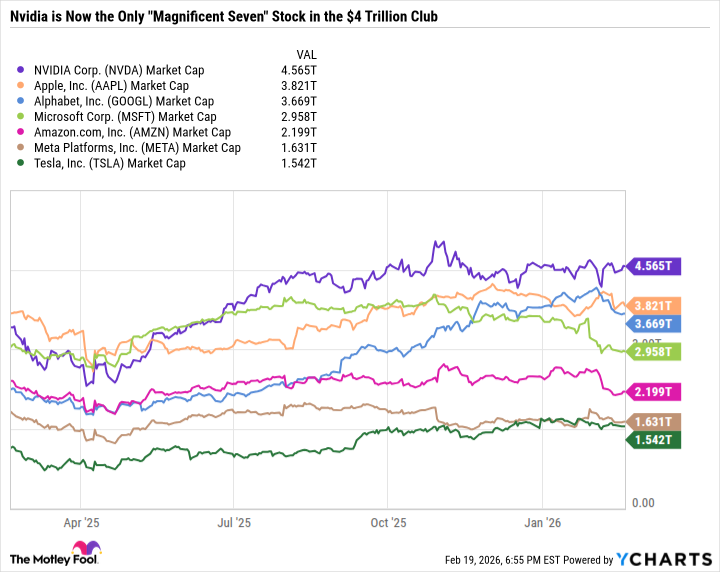
Task: Click NVIDIA purple legend dot
Action: (21, 70)
